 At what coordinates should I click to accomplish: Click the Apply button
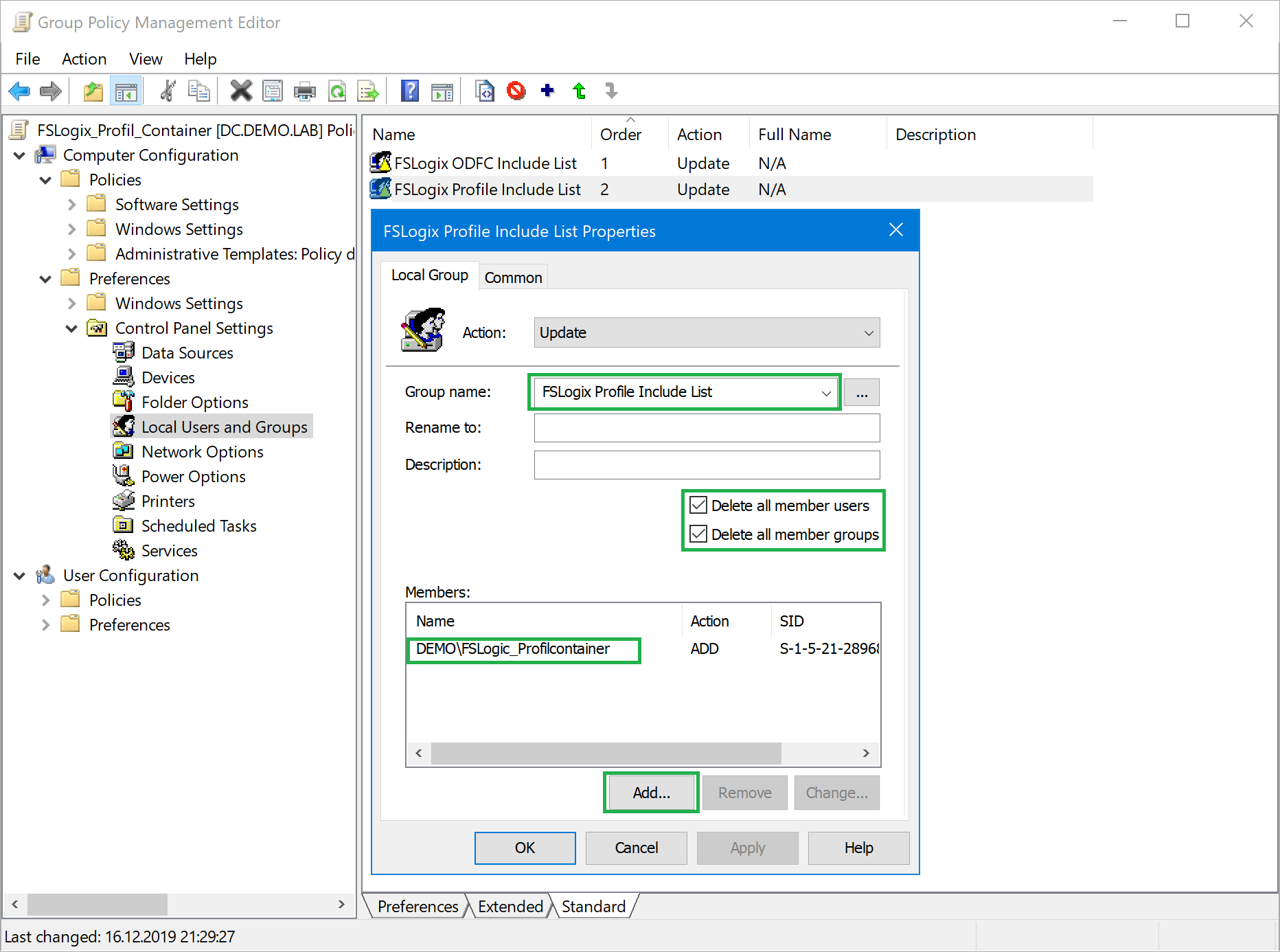747,848
